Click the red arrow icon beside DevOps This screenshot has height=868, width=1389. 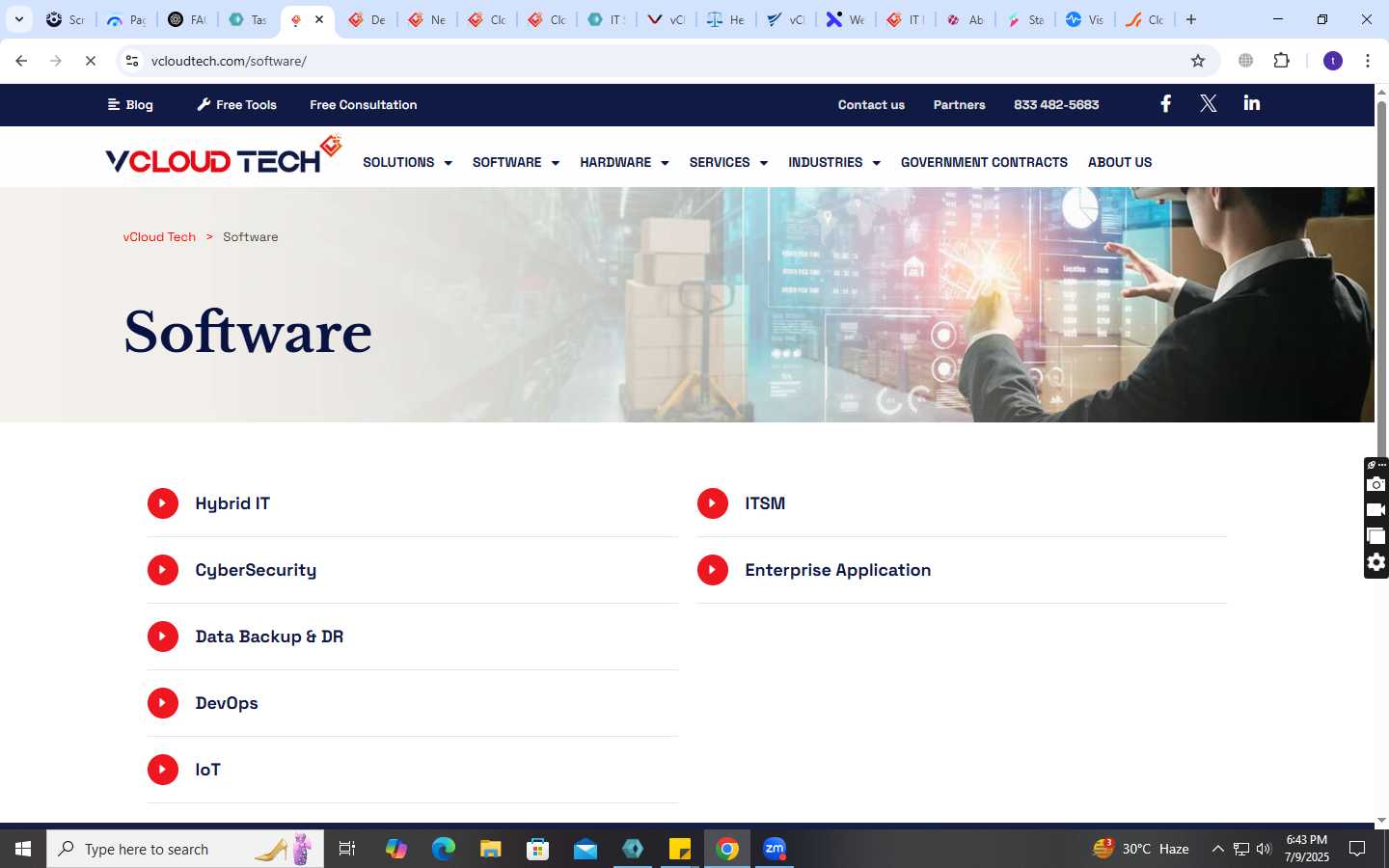pos(163,703)
